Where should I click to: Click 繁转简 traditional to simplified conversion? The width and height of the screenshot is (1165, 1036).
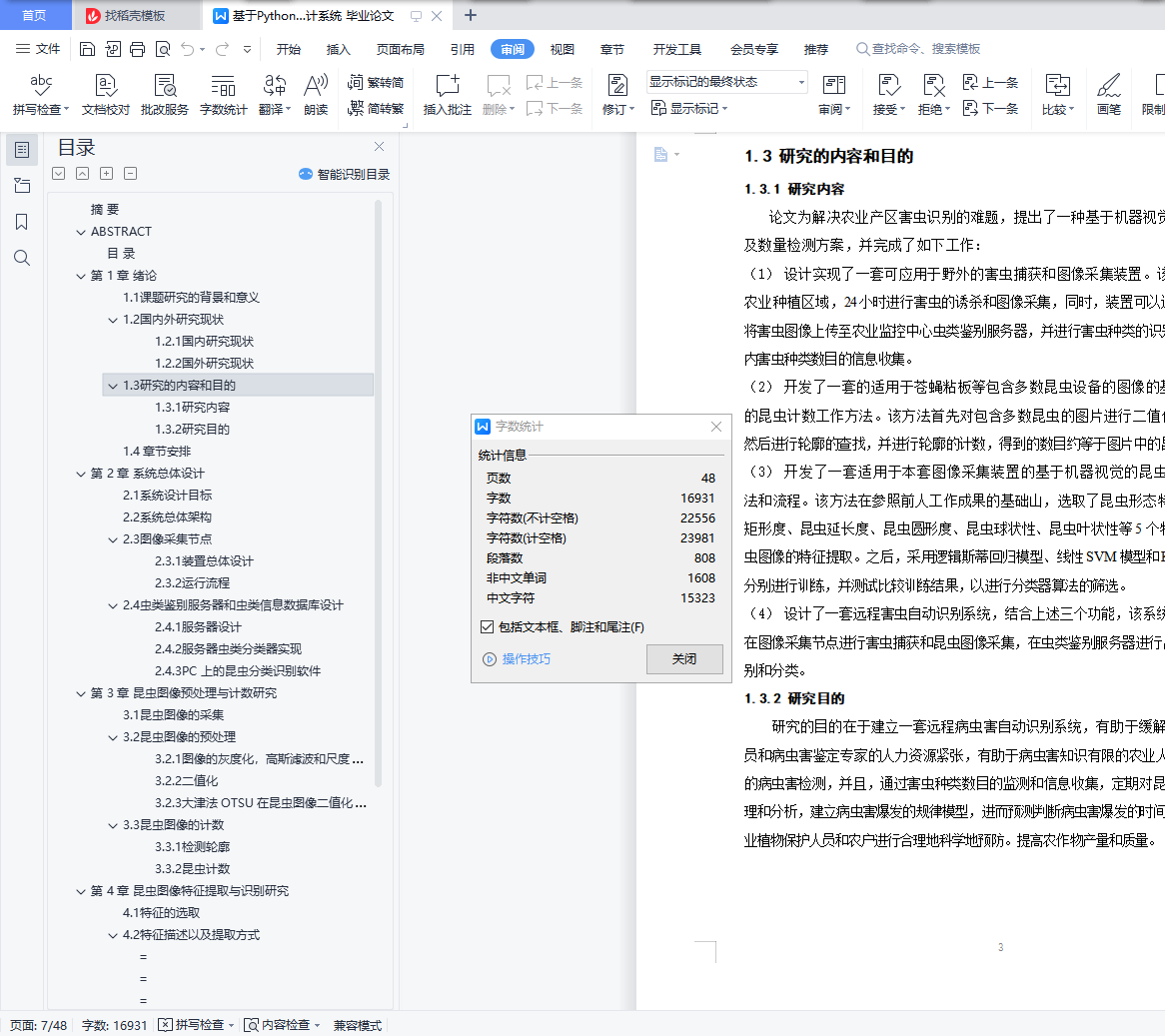pyautogui.click(x=376, y=83)
